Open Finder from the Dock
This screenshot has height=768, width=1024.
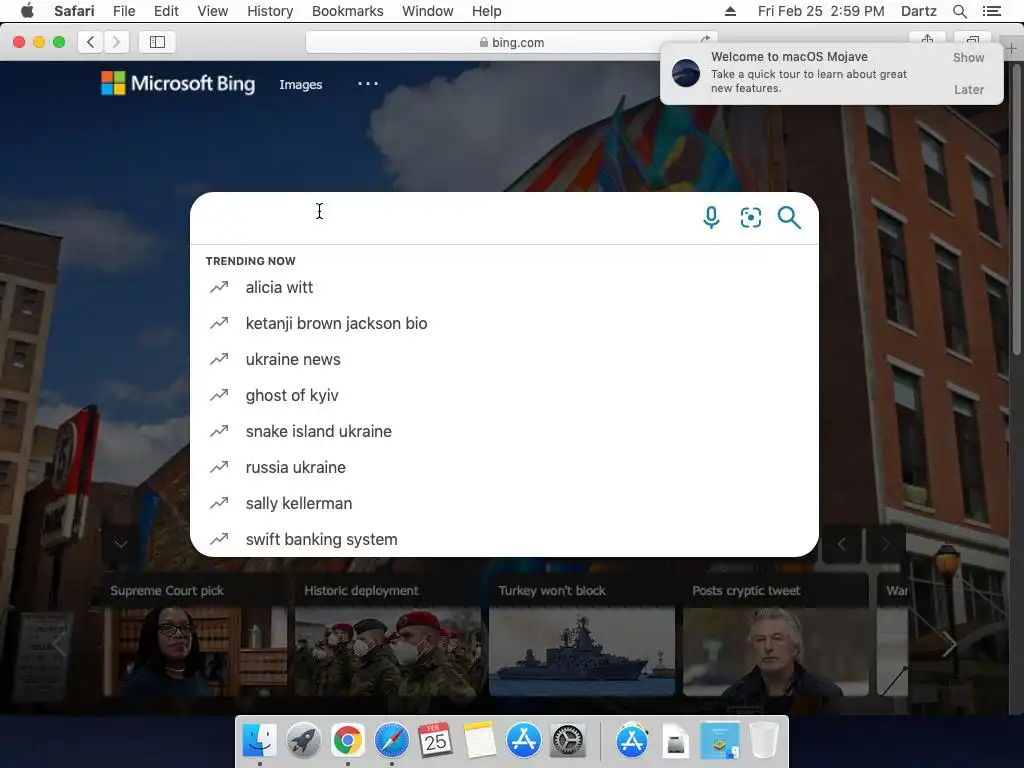[260, 741]
